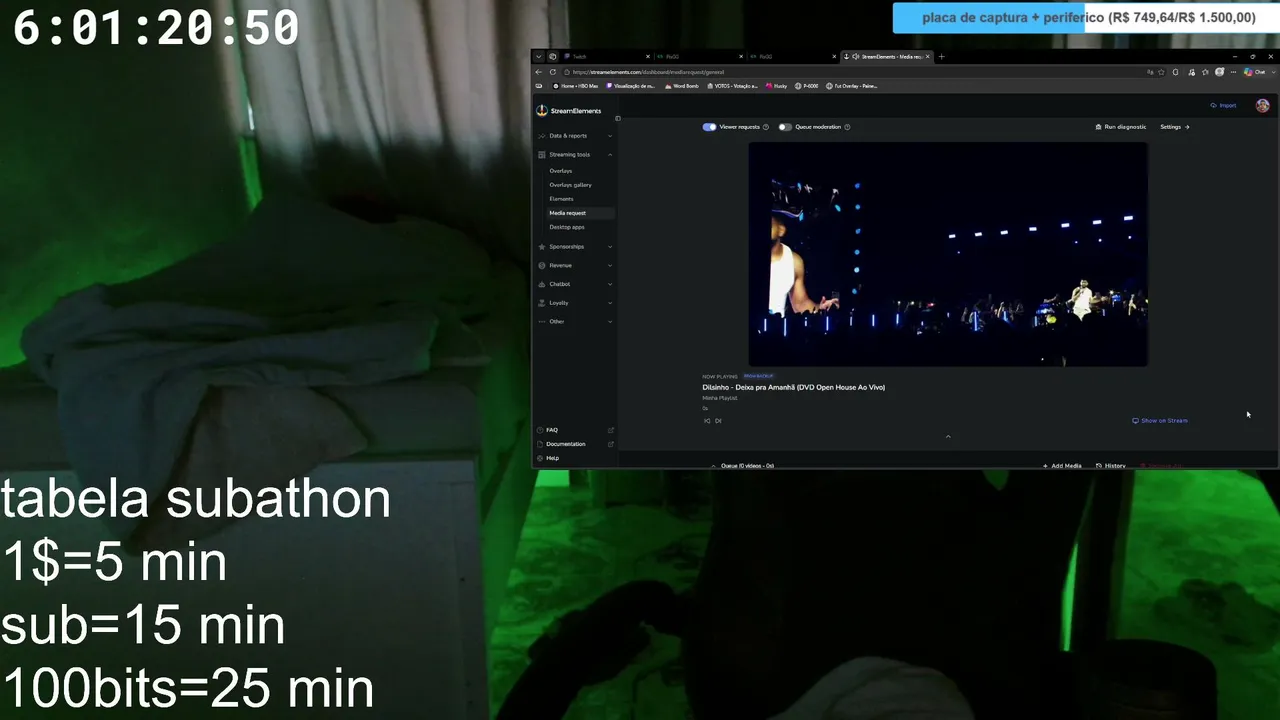Expand the Other section

(x=575, y=321)
